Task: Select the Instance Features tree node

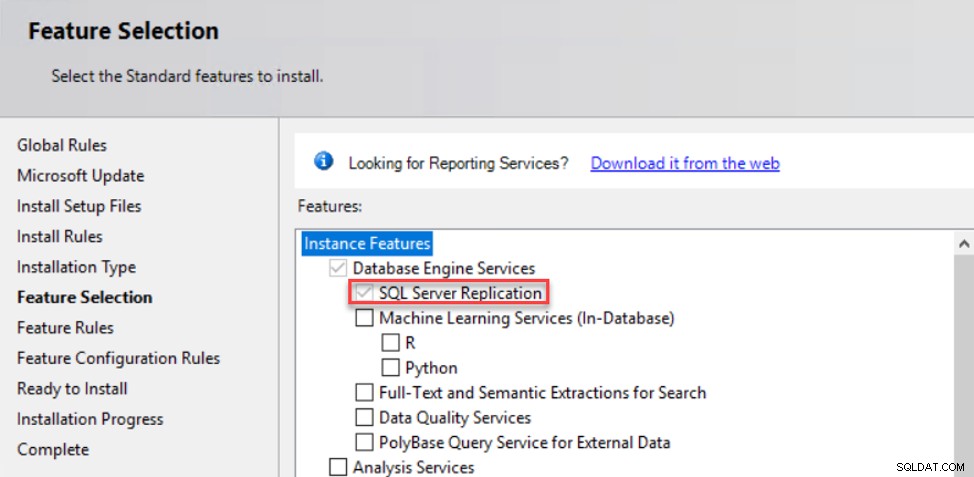Action: pyautogui.click(x=367, y=243)
